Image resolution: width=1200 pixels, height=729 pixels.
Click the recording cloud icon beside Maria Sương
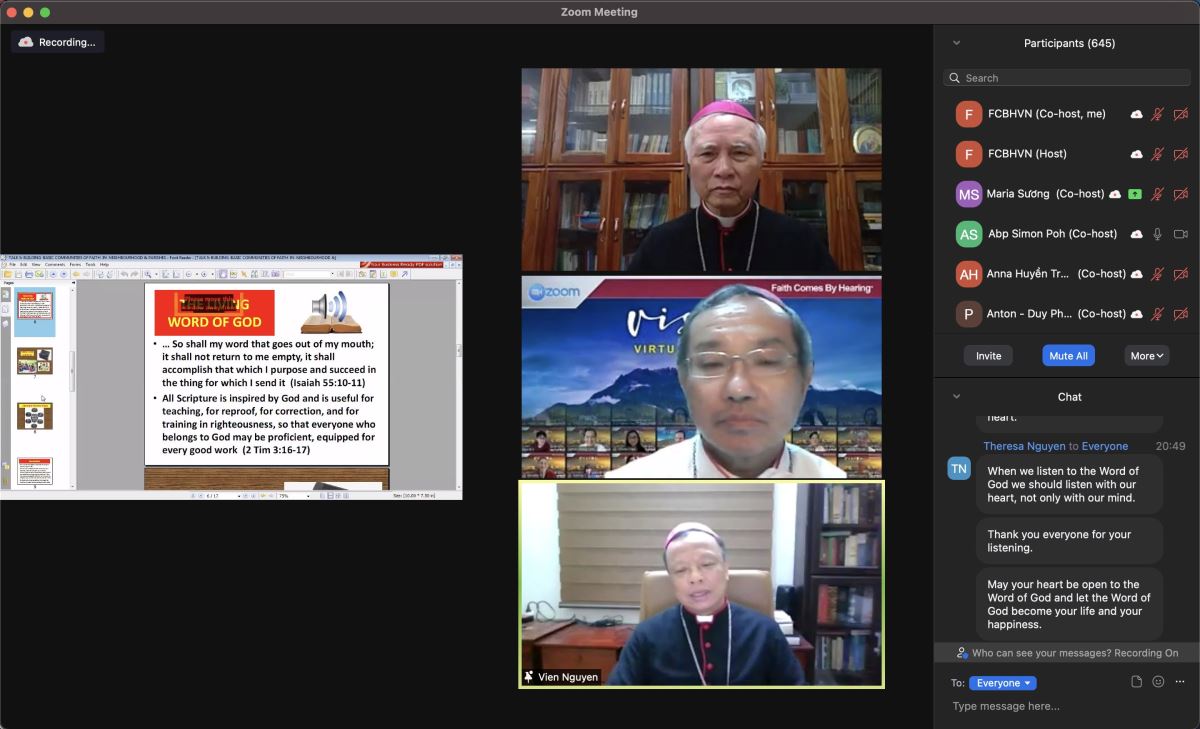click(1115, 194)
